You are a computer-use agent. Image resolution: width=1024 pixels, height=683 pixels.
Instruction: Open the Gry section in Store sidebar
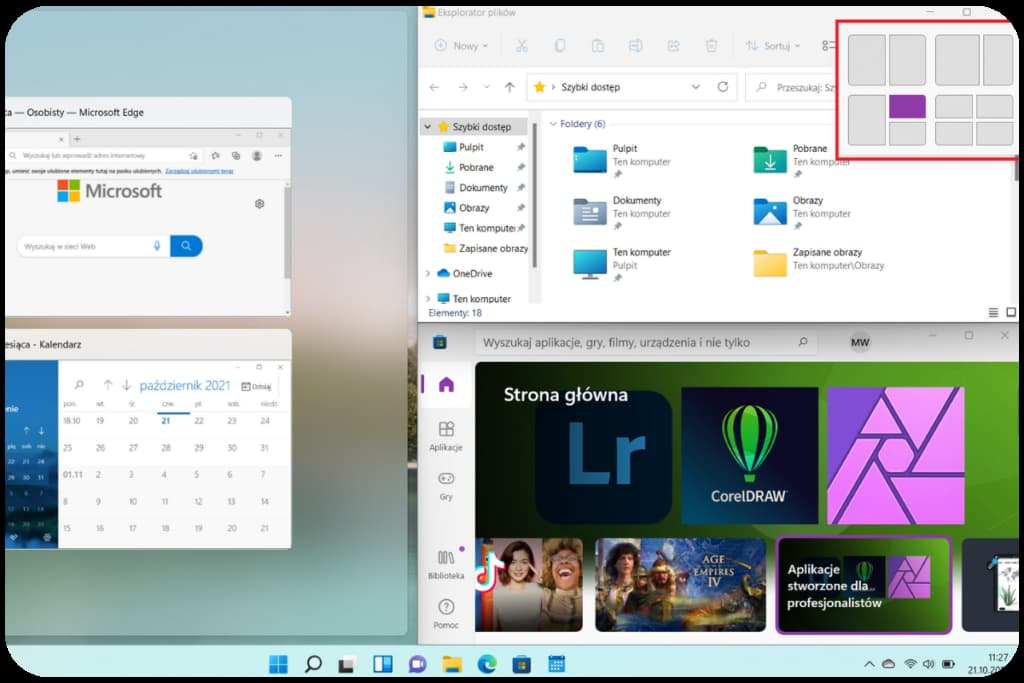click(446, 484)
